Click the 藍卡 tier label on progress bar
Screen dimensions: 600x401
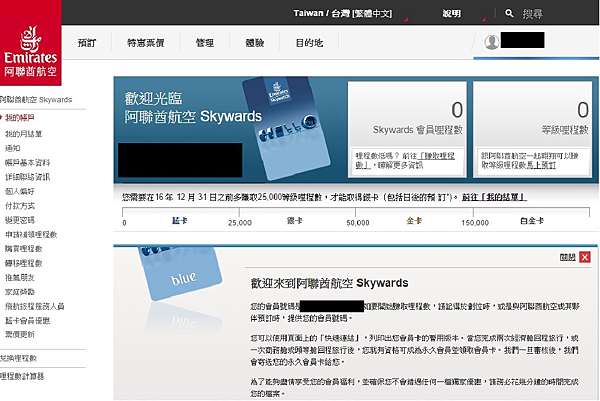pos(179,221)
